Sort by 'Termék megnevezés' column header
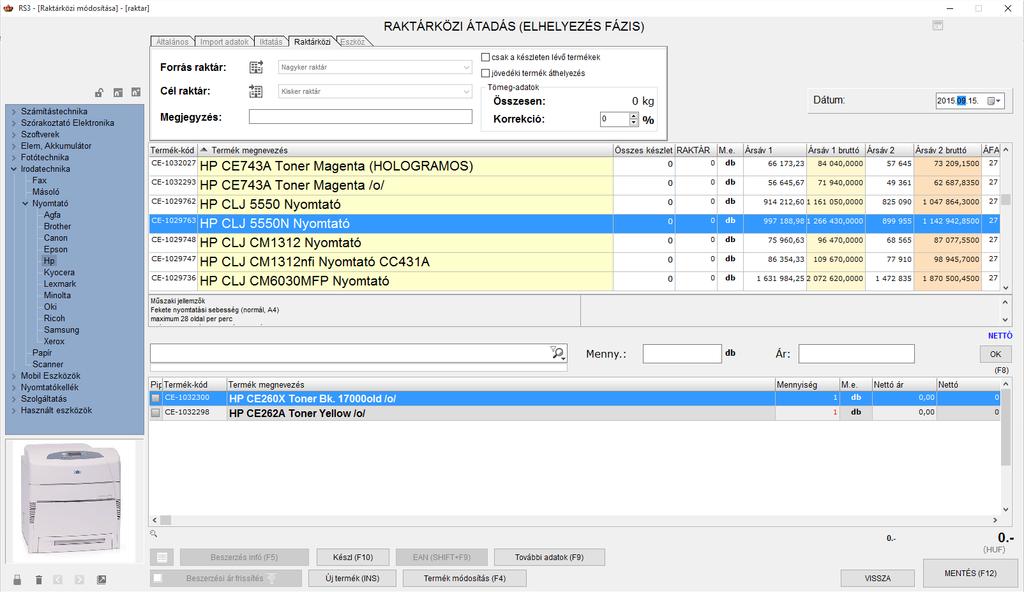Screen dimensions: 1024x592 [405, 150]
